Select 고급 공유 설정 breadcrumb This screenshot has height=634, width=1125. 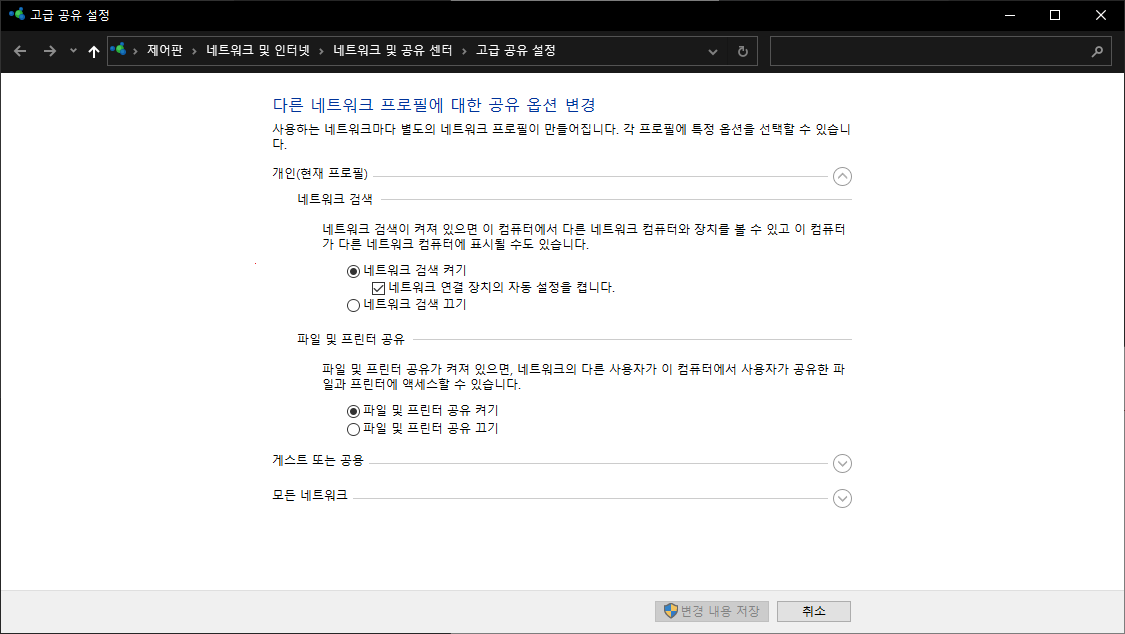coord(516,50)
